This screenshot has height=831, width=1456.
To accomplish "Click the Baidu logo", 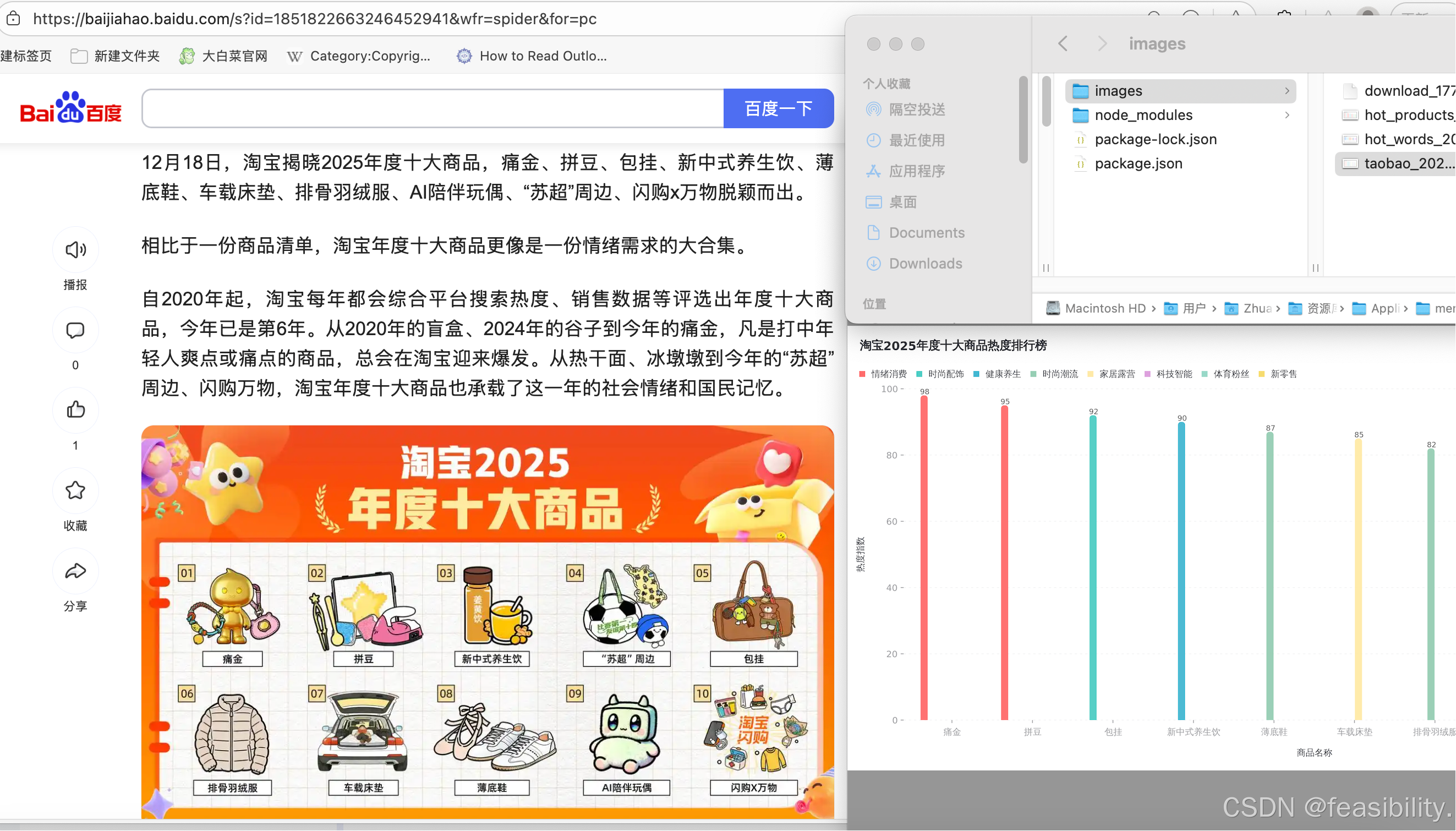I will 71,108.
